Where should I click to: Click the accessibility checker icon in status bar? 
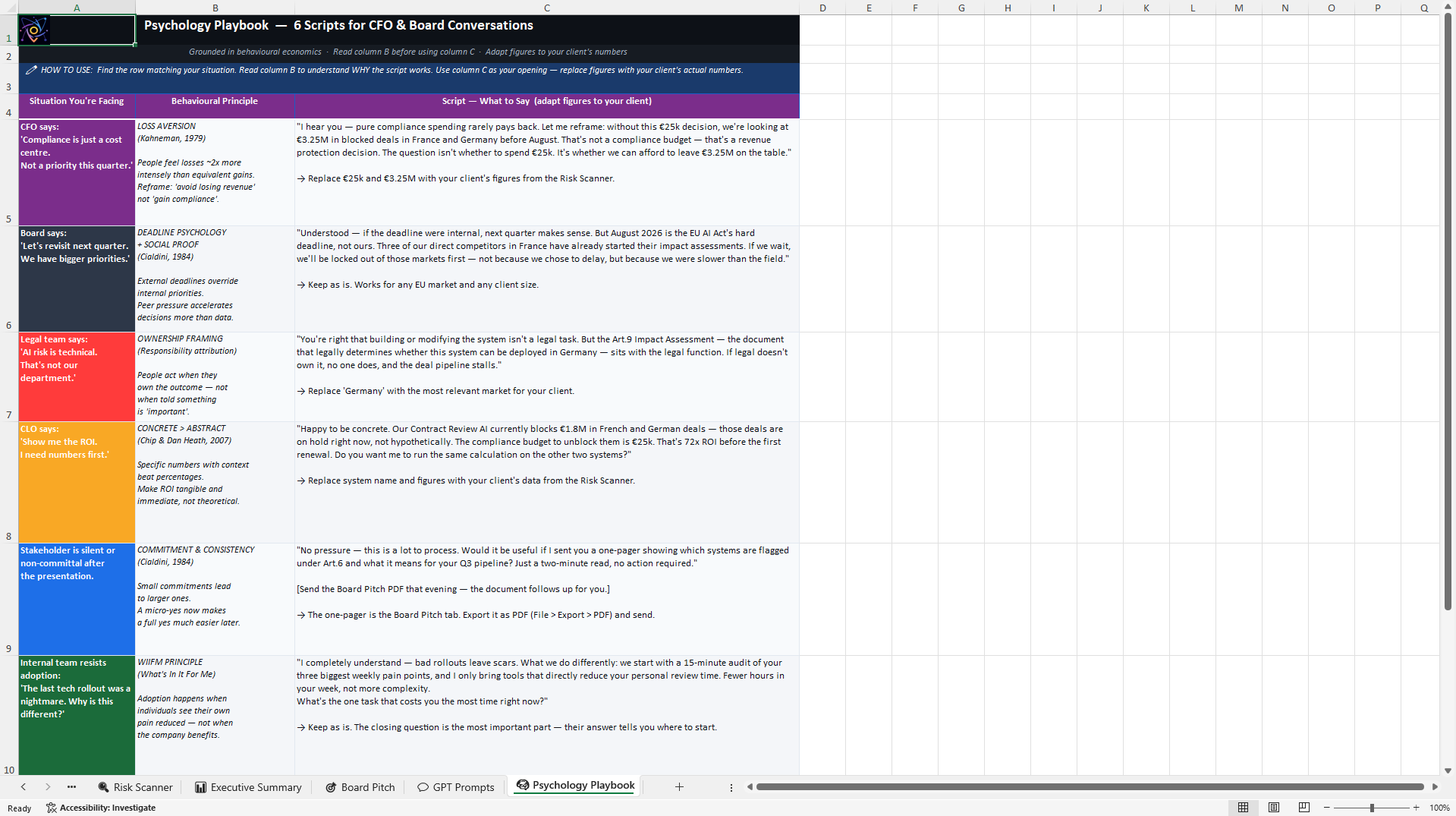tap(51, 808)
